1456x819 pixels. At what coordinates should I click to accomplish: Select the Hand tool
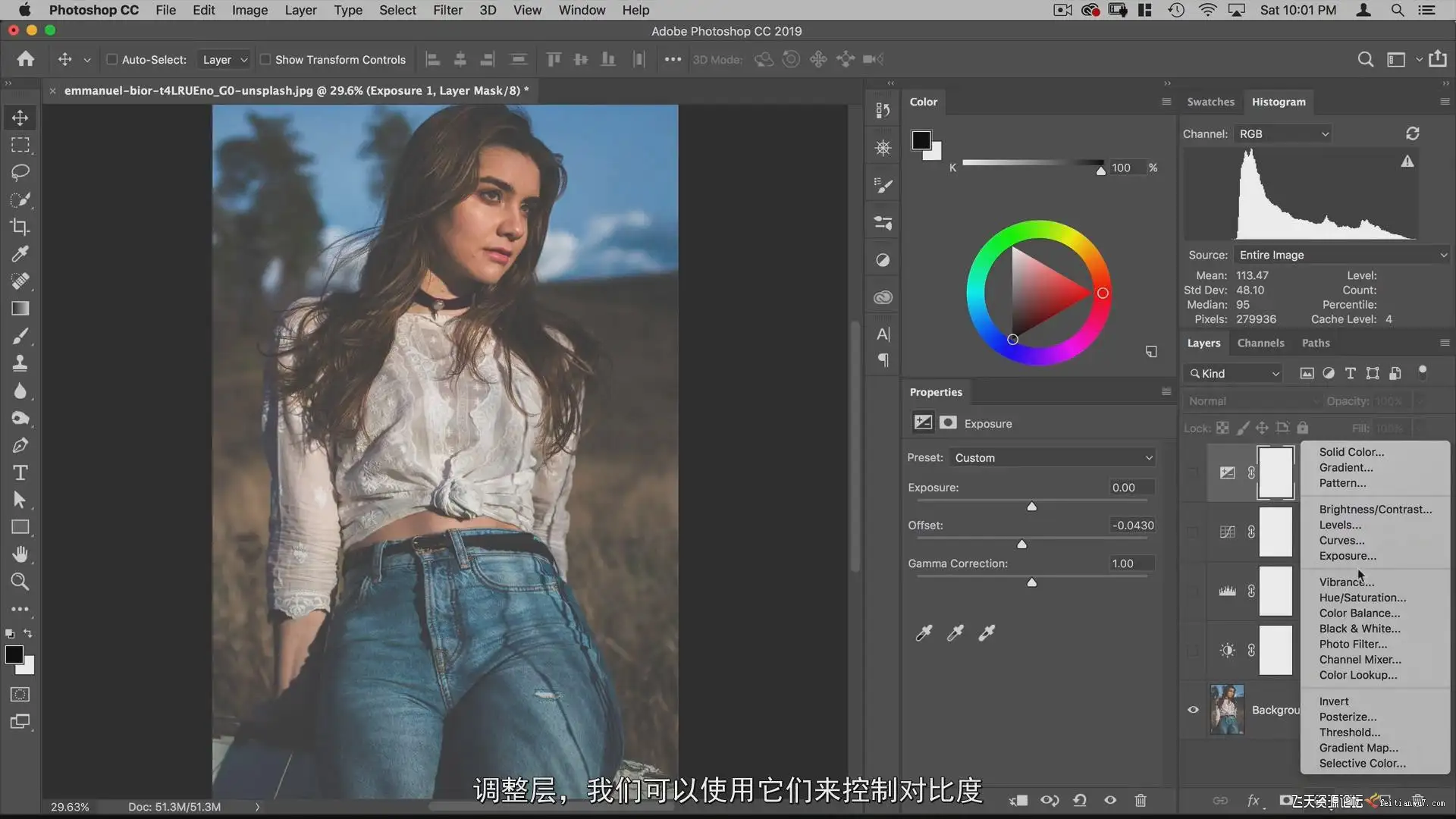(x=20, y=554)
